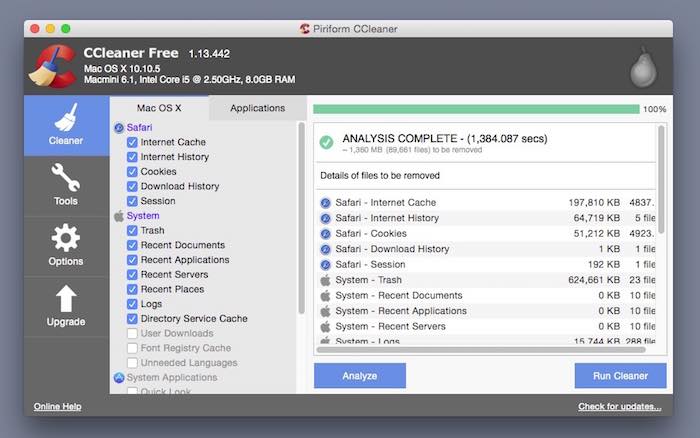
Task: Click the results horizontal scrollbar
Action: [481, 350]
